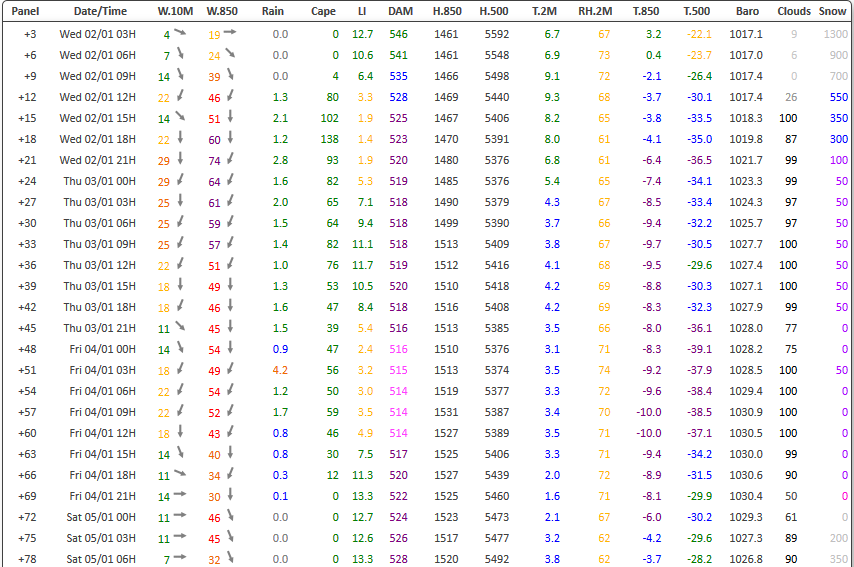Select the W.850 wind arrow in the +21 row

click(x=230, y=159)
